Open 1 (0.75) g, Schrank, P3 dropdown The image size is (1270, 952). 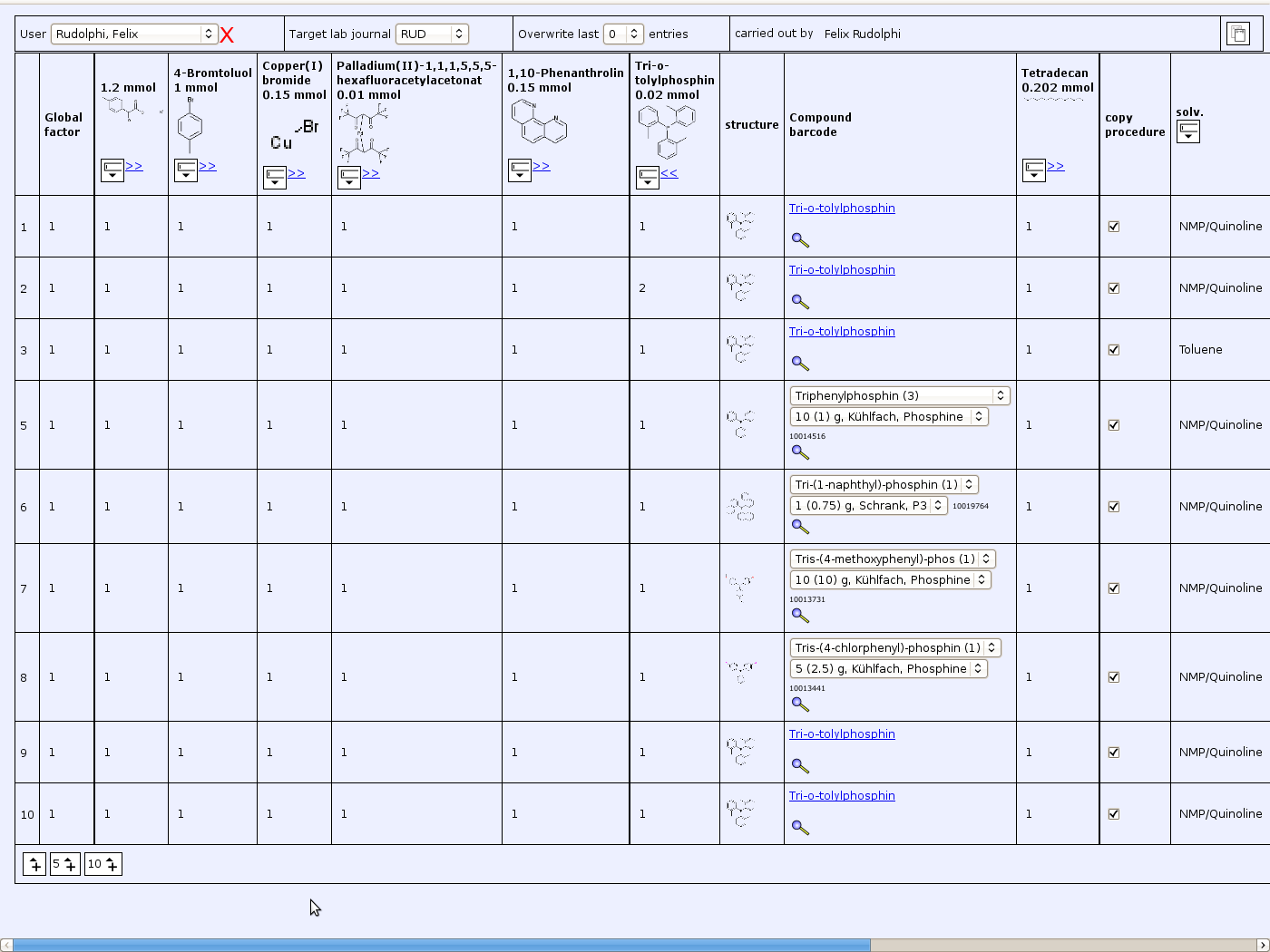pyautogui.click(x=869, y=506)
